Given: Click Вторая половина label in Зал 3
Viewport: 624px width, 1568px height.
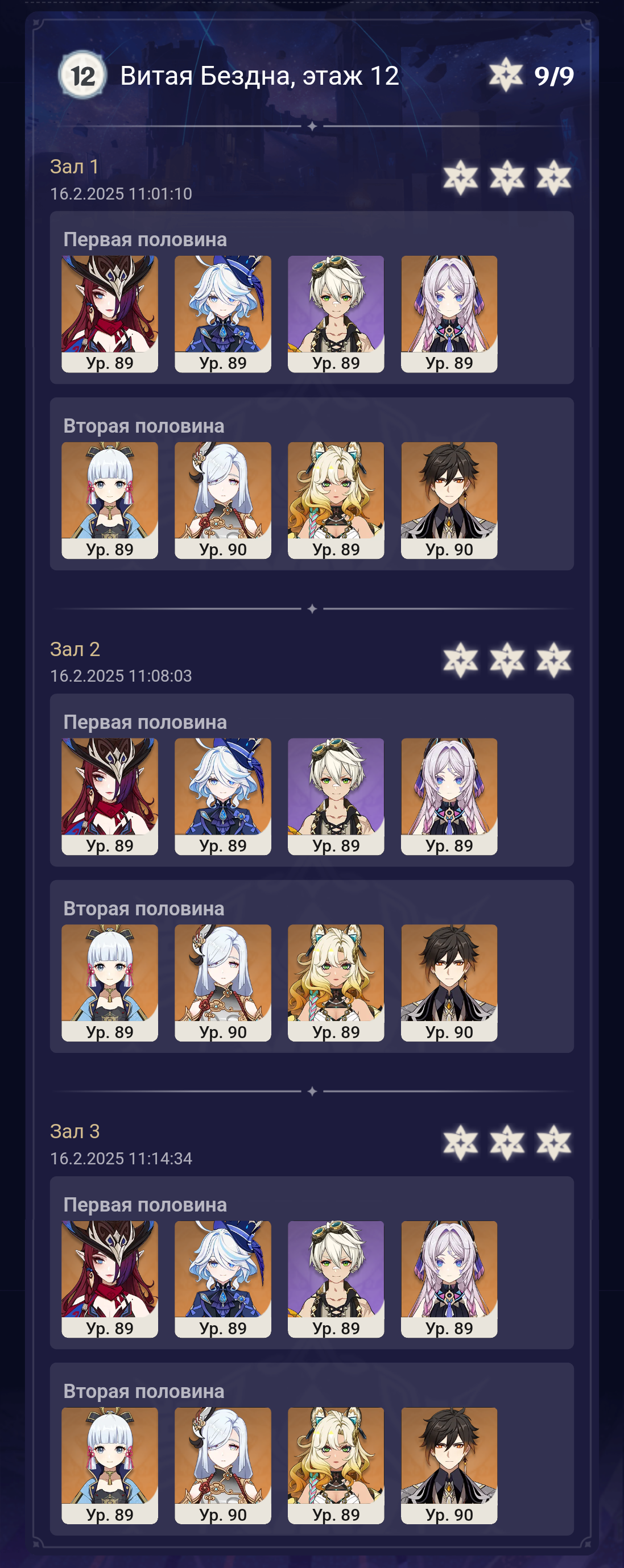Looking at the screenshot, I should (144, 1391).
